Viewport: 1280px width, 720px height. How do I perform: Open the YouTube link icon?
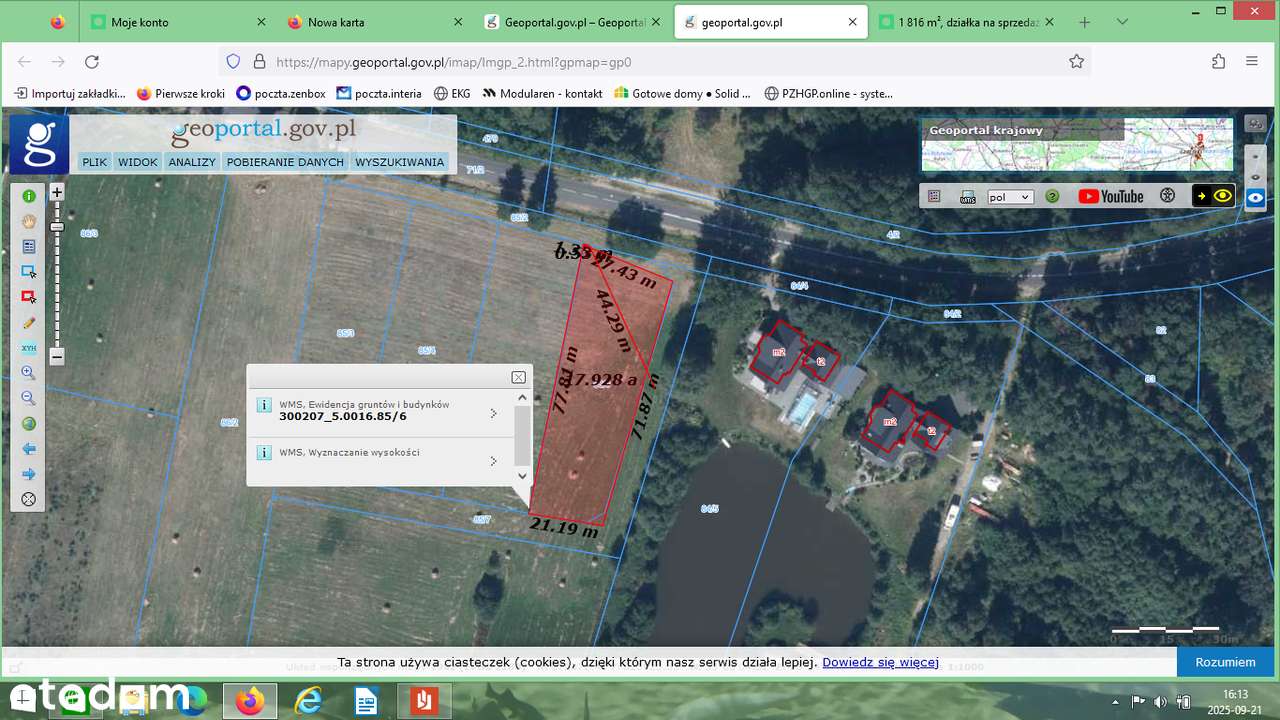click(x=1111, y=196)
